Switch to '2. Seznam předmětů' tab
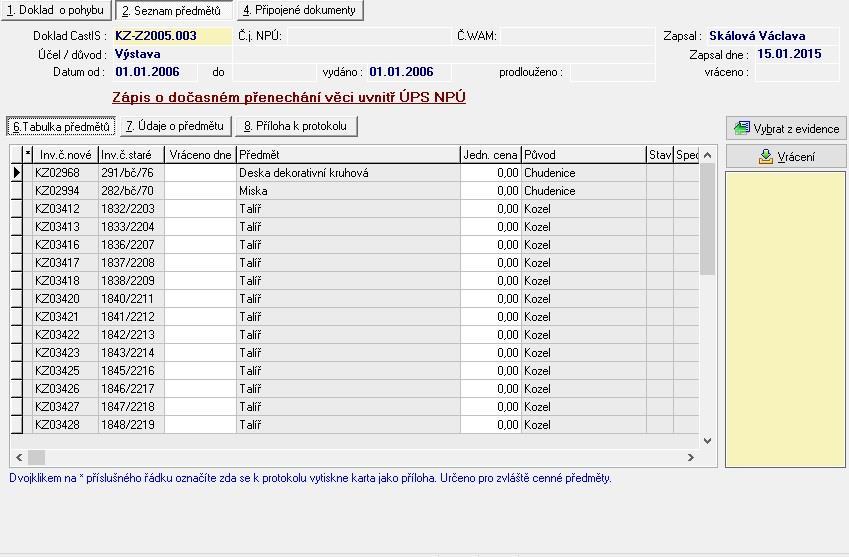Screen dimensions: 849x557 tap(173, 10)
